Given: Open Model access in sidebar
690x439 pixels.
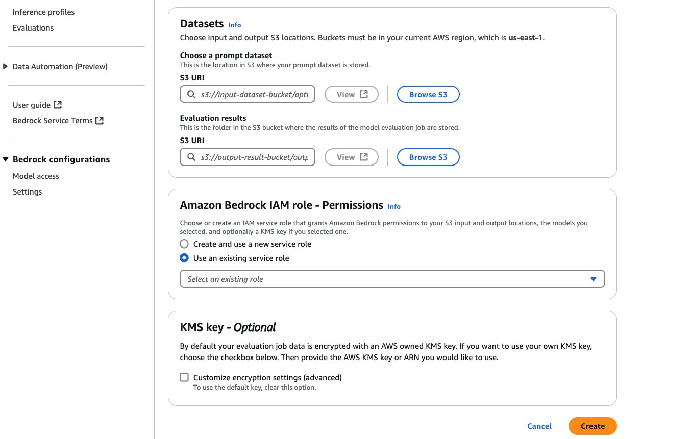Looking at the screenshot, I should point(35,176).
